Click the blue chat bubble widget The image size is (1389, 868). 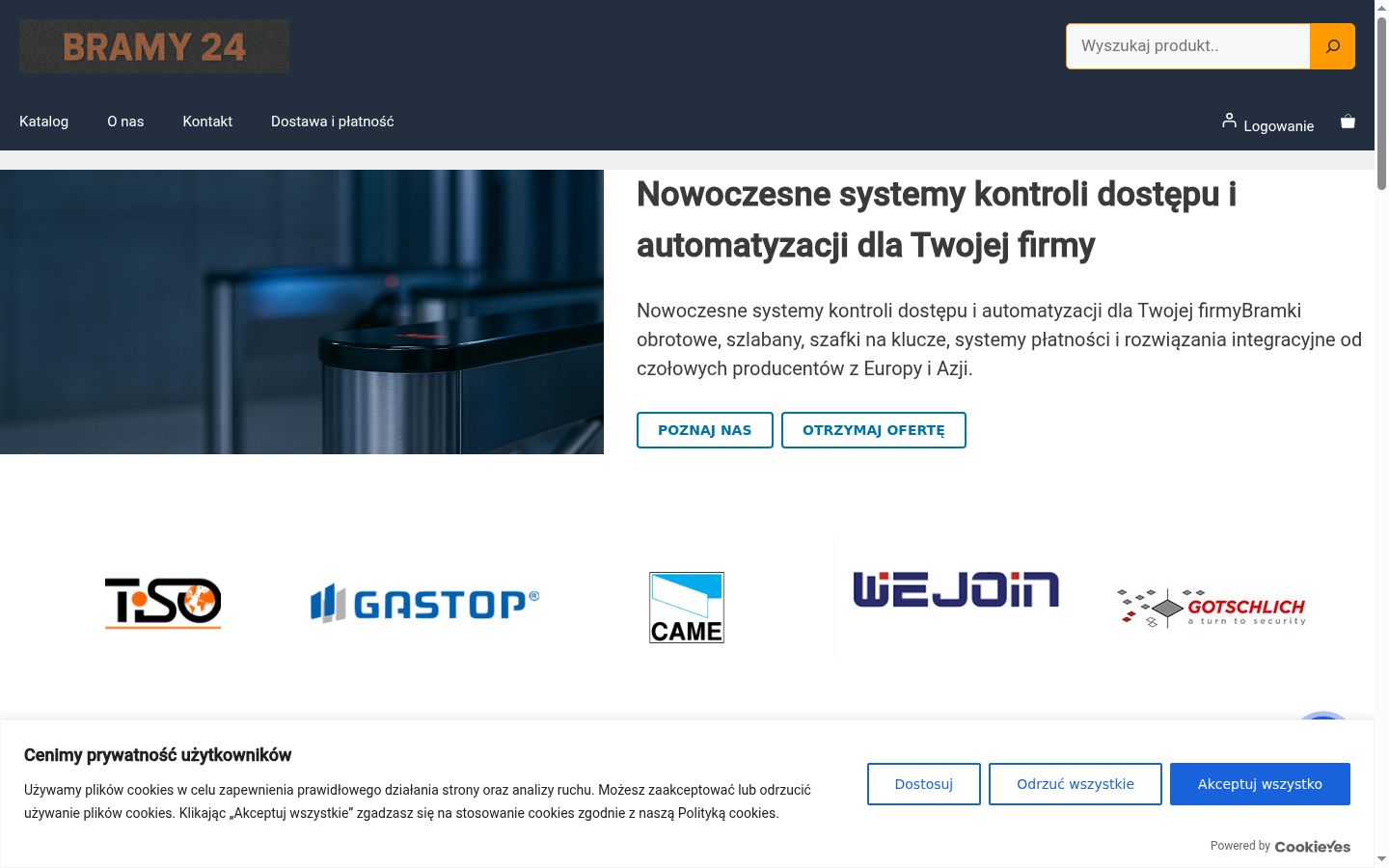click(1323, 717)
